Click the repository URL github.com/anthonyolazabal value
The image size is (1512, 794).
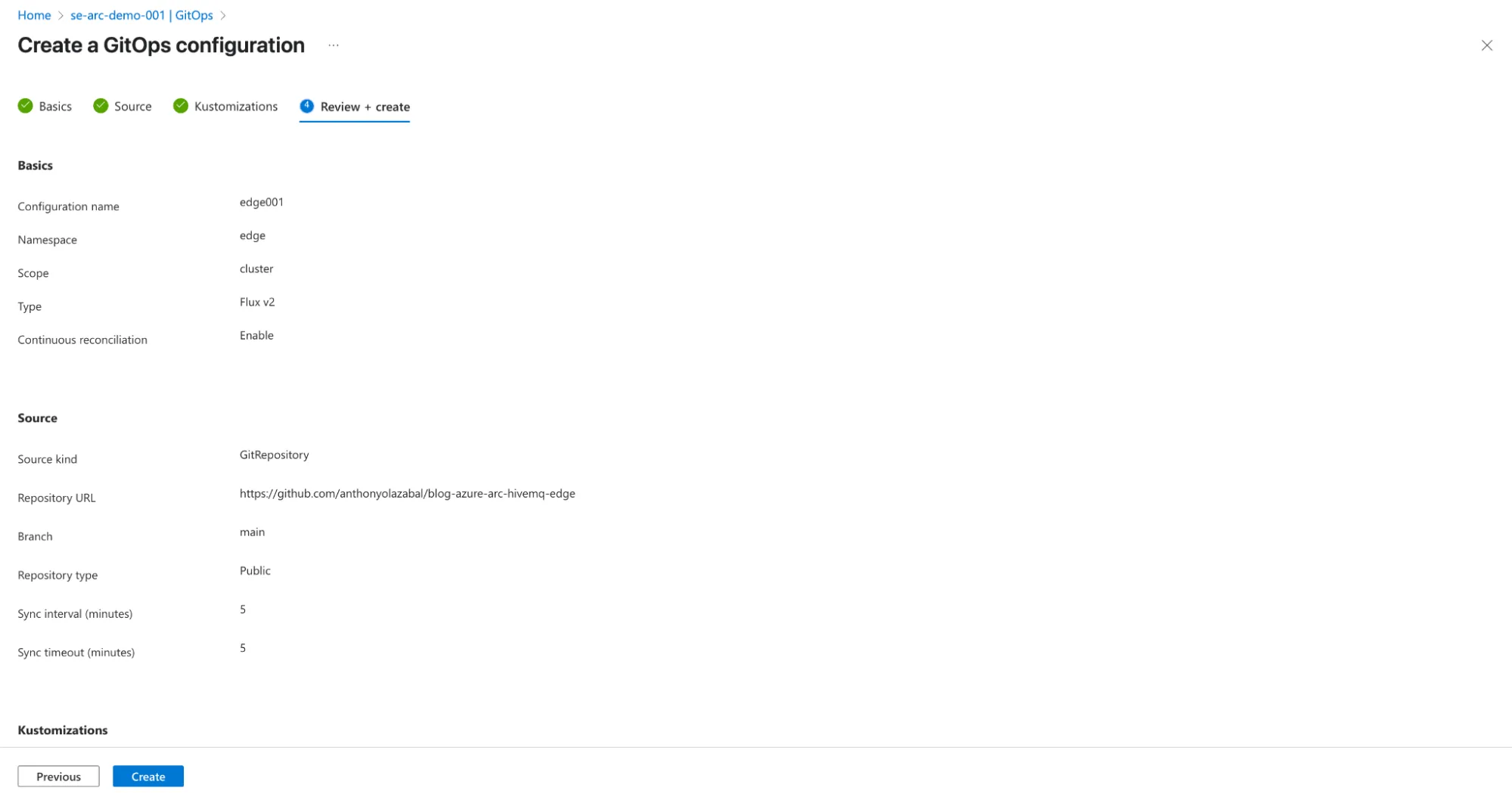point(408,494)
